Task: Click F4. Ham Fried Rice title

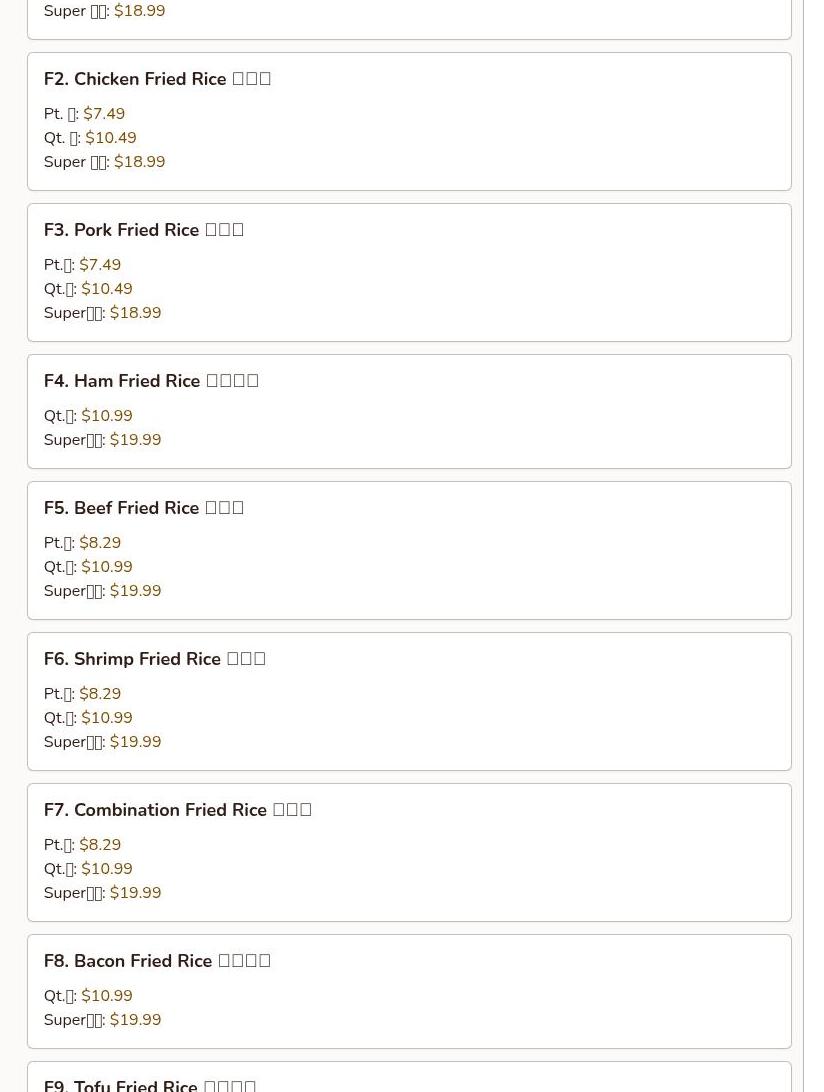Action: pos(151,381)
